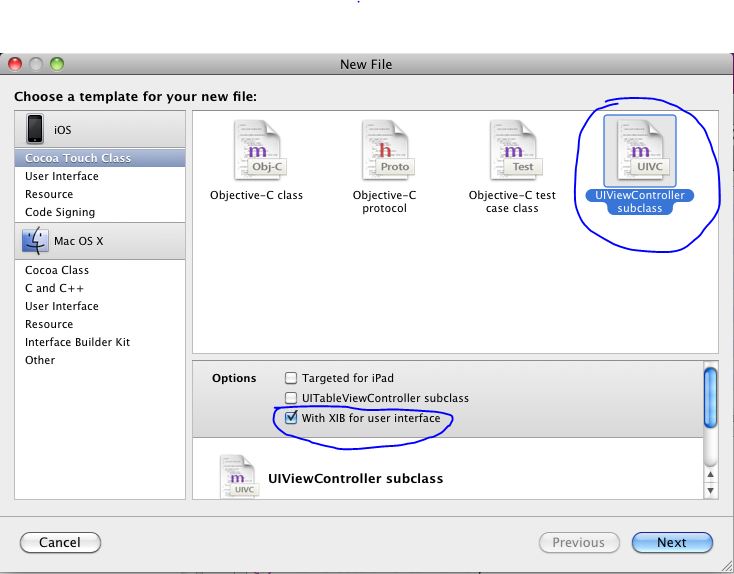Click the iOS iPhone section icon
Image resolution: width=734 pixels, height=574 pixels.
(36, 129)
